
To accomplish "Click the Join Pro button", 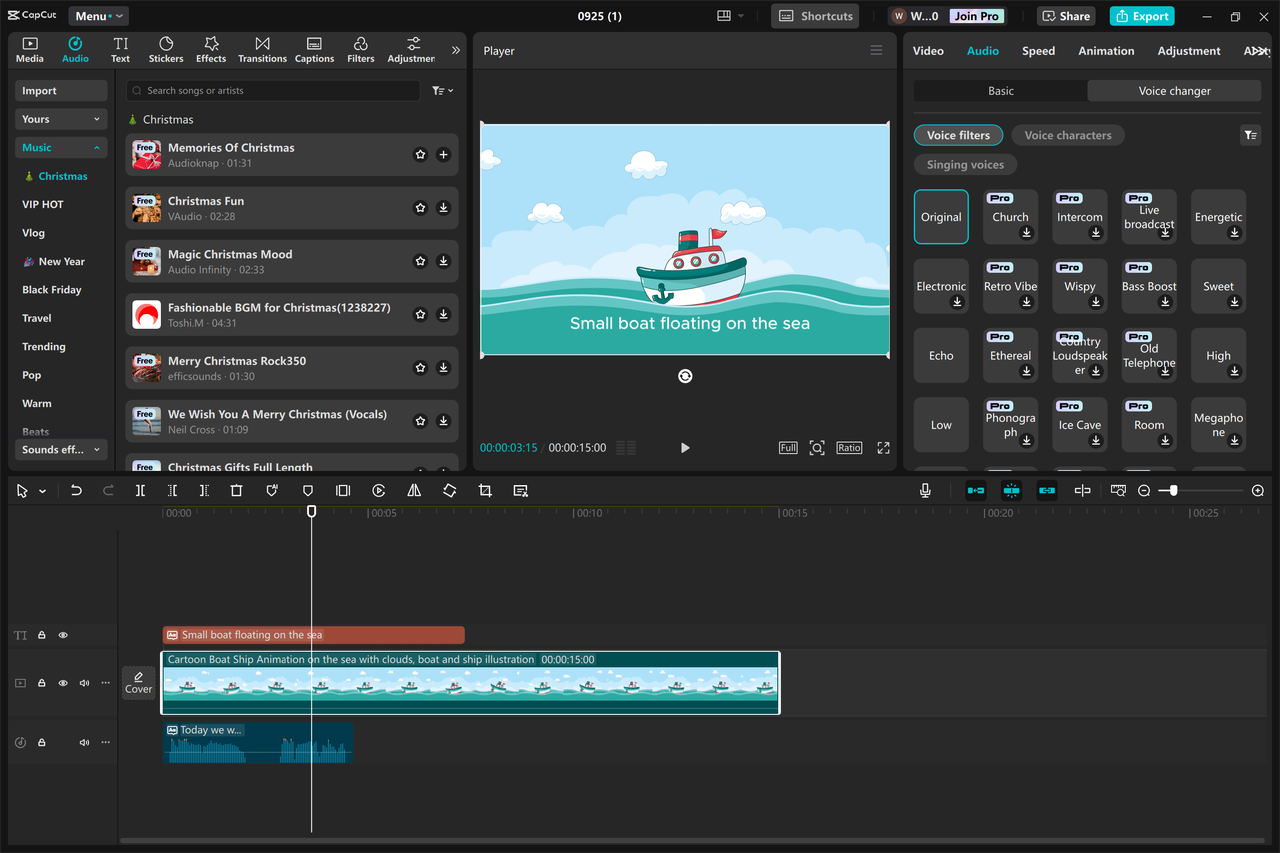I will tap(976, 15).
